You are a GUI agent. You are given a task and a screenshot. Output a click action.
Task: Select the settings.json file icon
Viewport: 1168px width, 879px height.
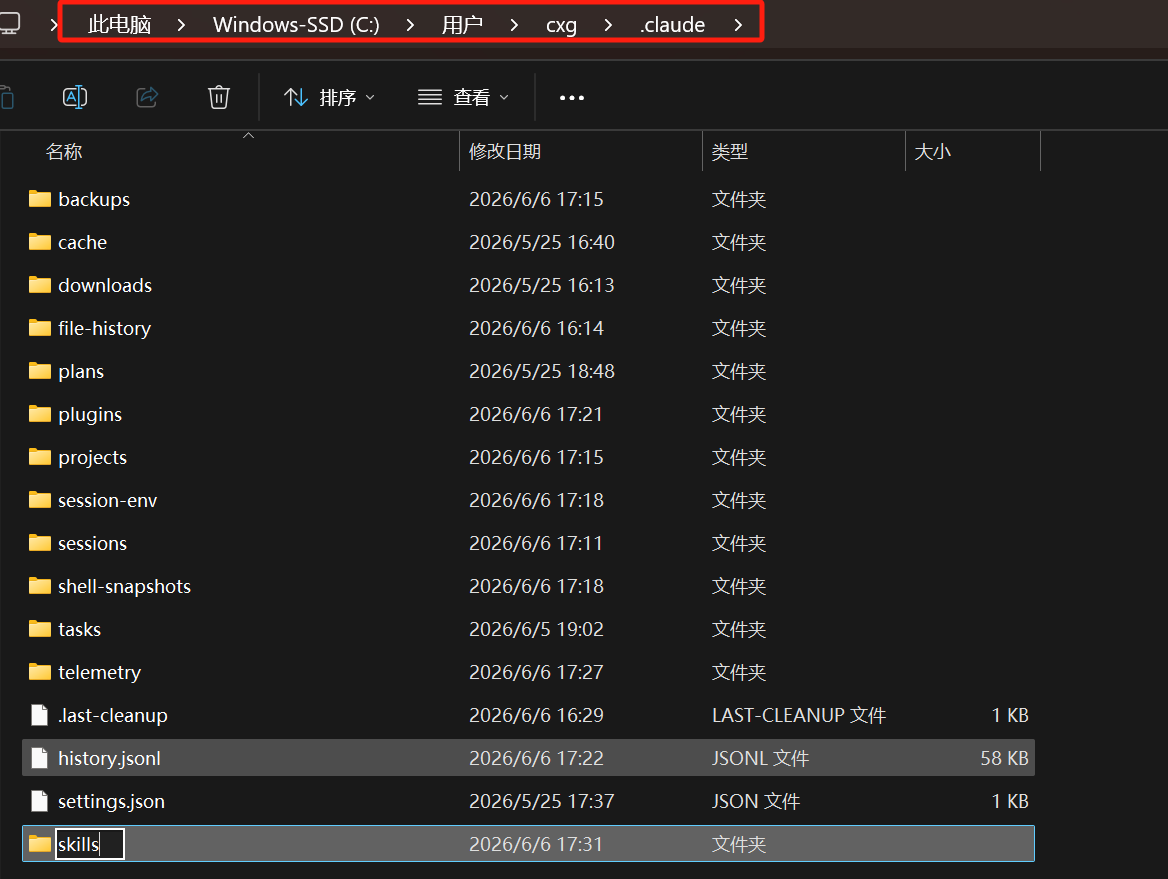(39, 801)
